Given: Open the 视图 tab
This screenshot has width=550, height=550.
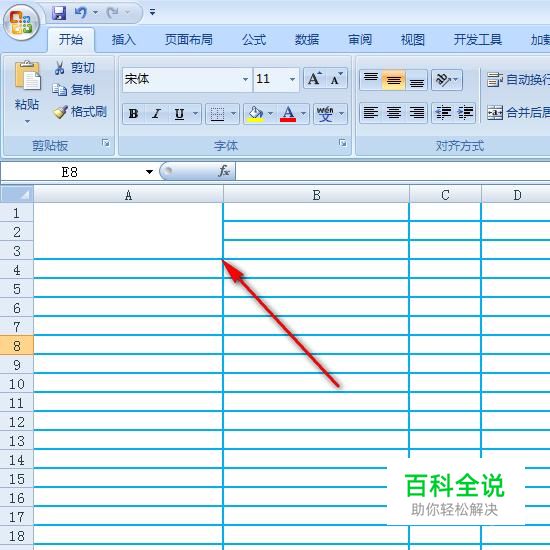Looking at the screenshot, I should (x=413, y=39).
